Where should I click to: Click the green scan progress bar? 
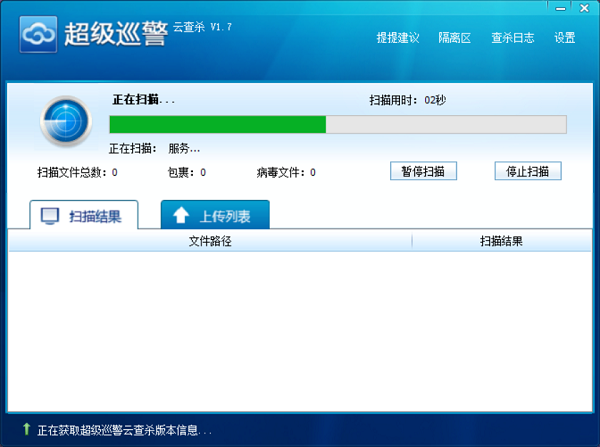click(338, 124)
